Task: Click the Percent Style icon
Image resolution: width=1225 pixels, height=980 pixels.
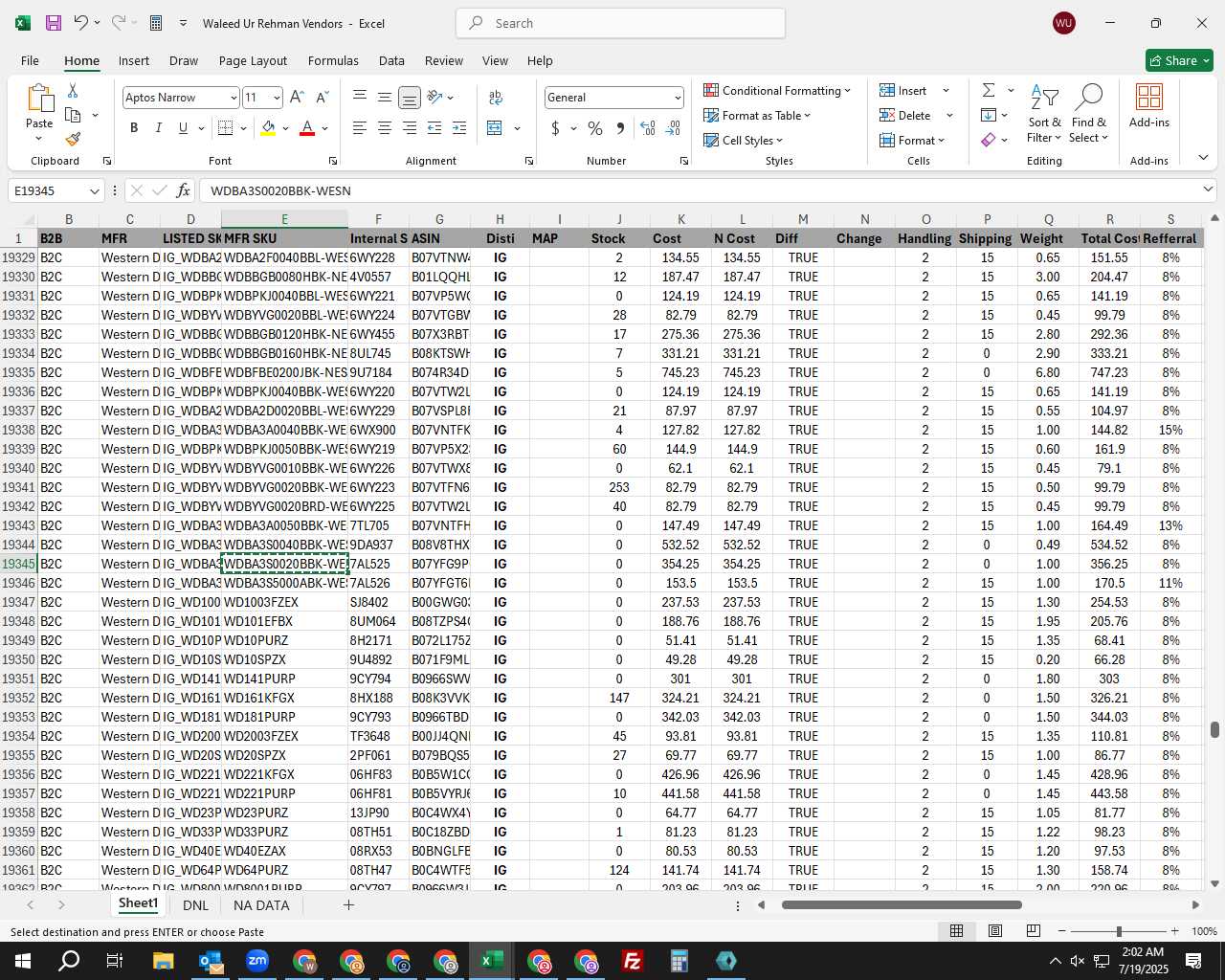Action: (x=595, y=128)
